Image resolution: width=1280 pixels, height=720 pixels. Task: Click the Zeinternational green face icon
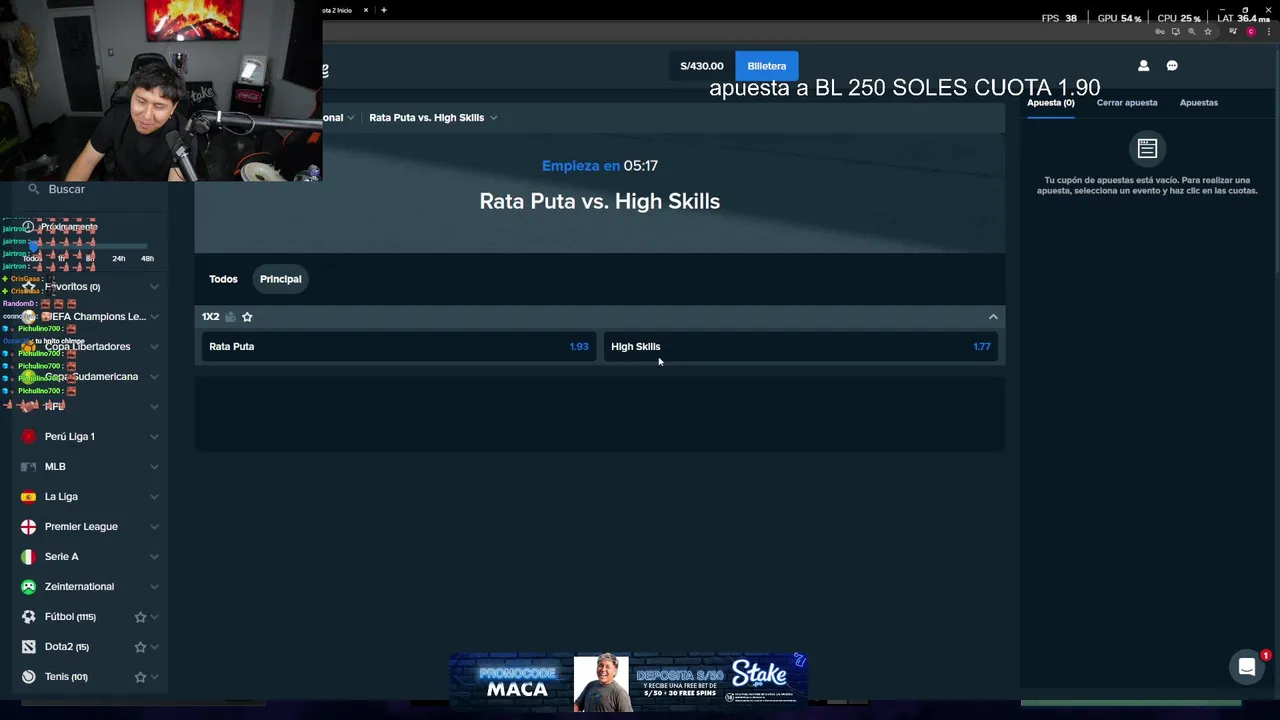[28, 587]
